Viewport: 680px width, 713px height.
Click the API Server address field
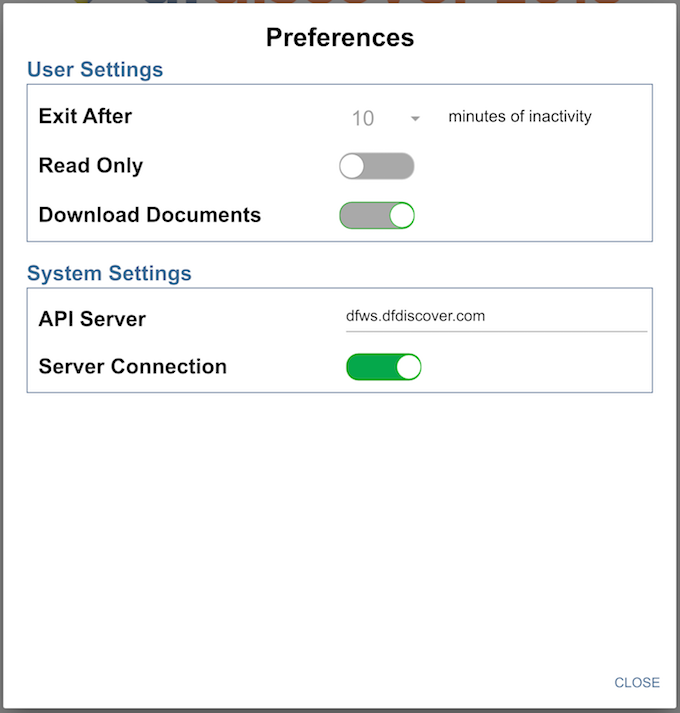496,317
